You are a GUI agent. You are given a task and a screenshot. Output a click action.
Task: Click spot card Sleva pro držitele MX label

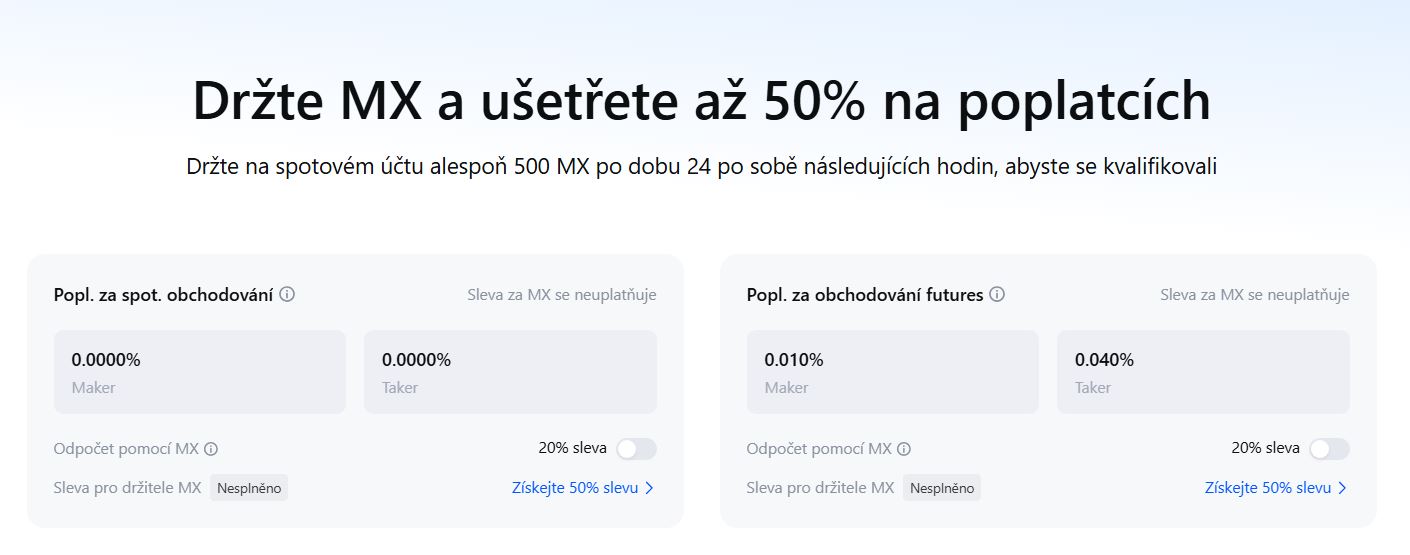coord(127,488)
